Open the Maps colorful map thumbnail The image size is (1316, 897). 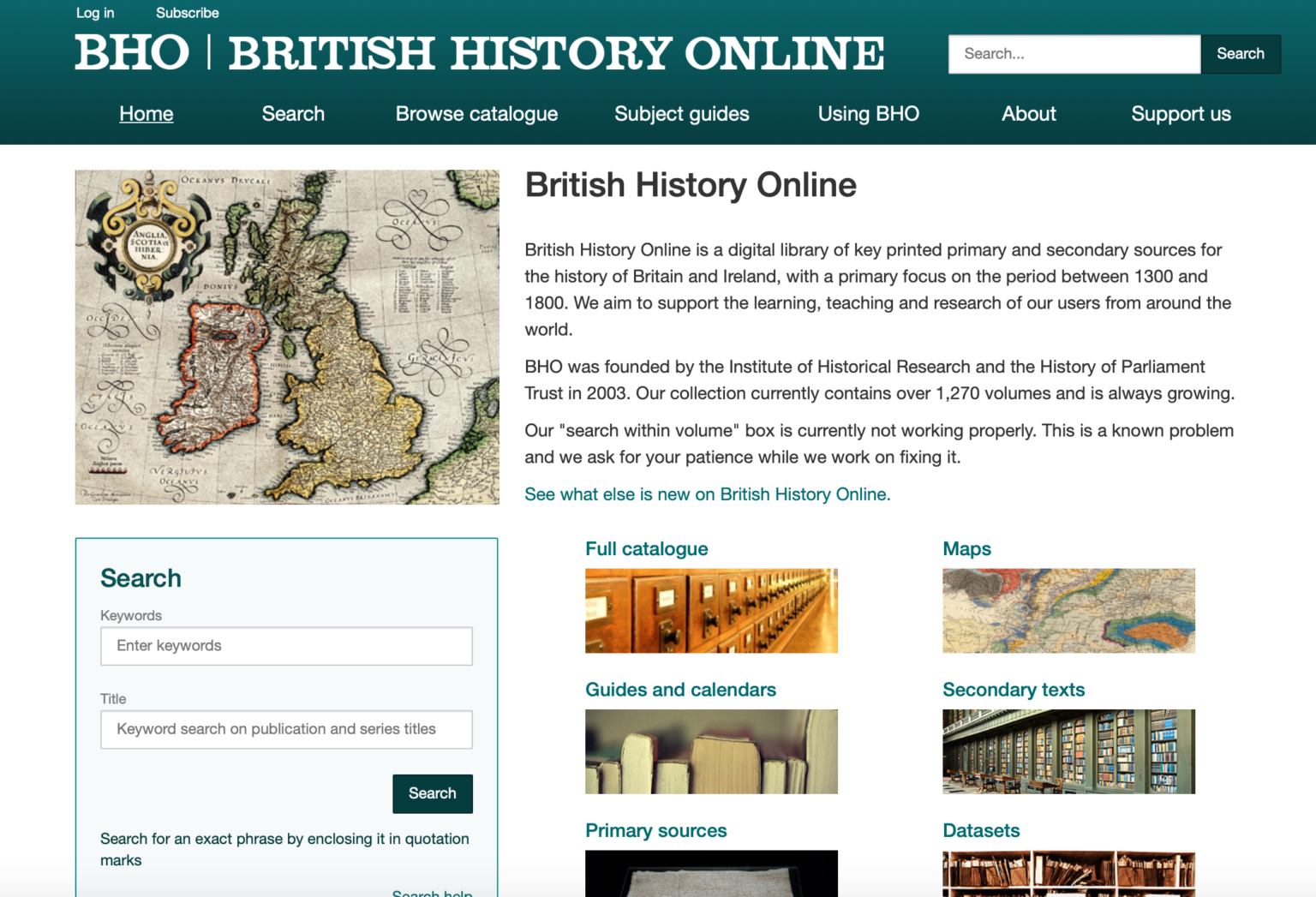1068,610
